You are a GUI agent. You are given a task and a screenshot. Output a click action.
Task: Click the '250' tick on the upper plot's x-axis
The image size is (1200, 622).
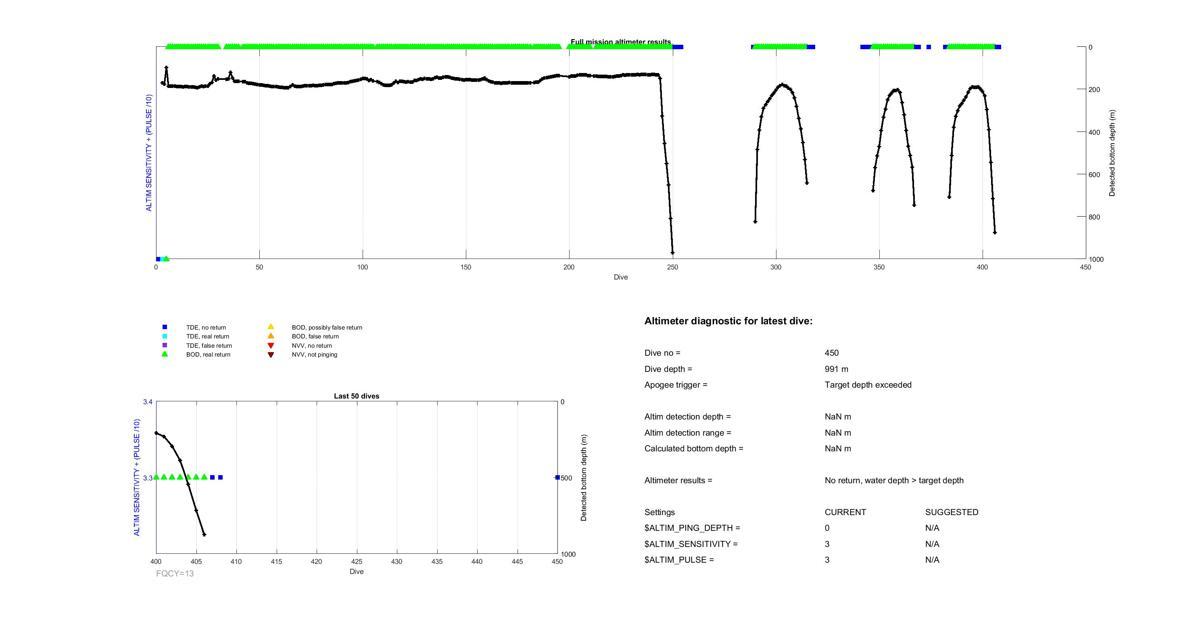(x=673, y=267)
